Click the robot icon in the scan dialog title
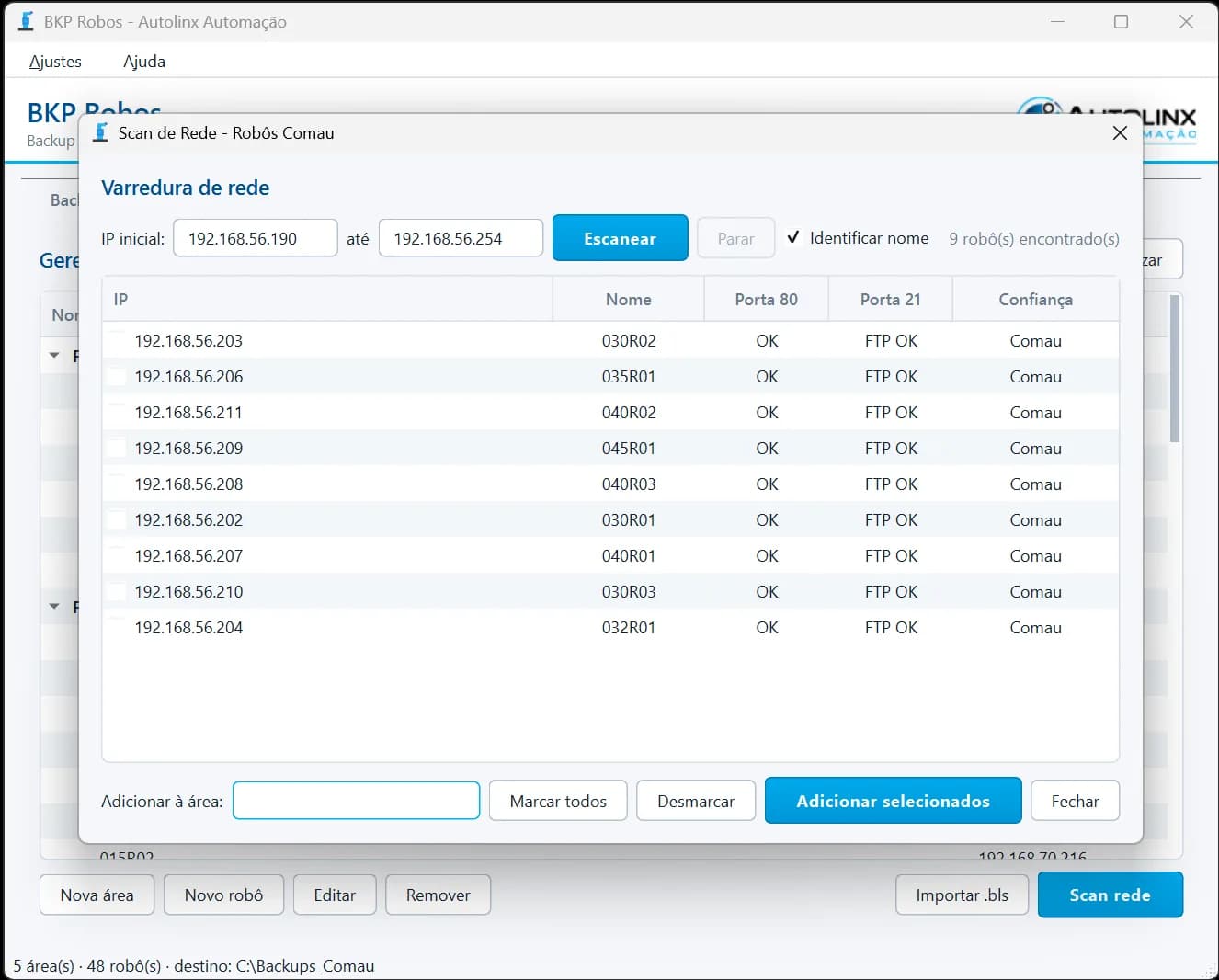 (x=101, y=132)
